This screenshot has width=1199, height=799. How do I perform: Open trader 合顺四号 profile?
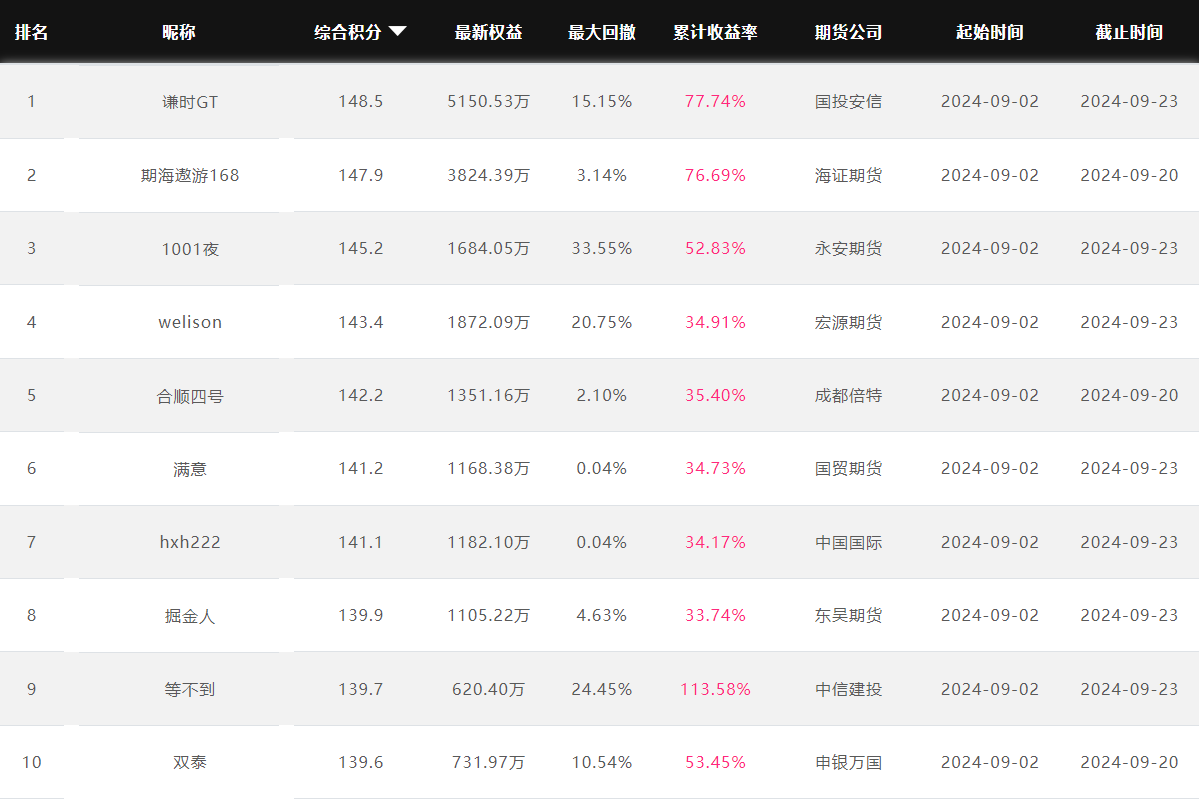(x=190, y=396)
